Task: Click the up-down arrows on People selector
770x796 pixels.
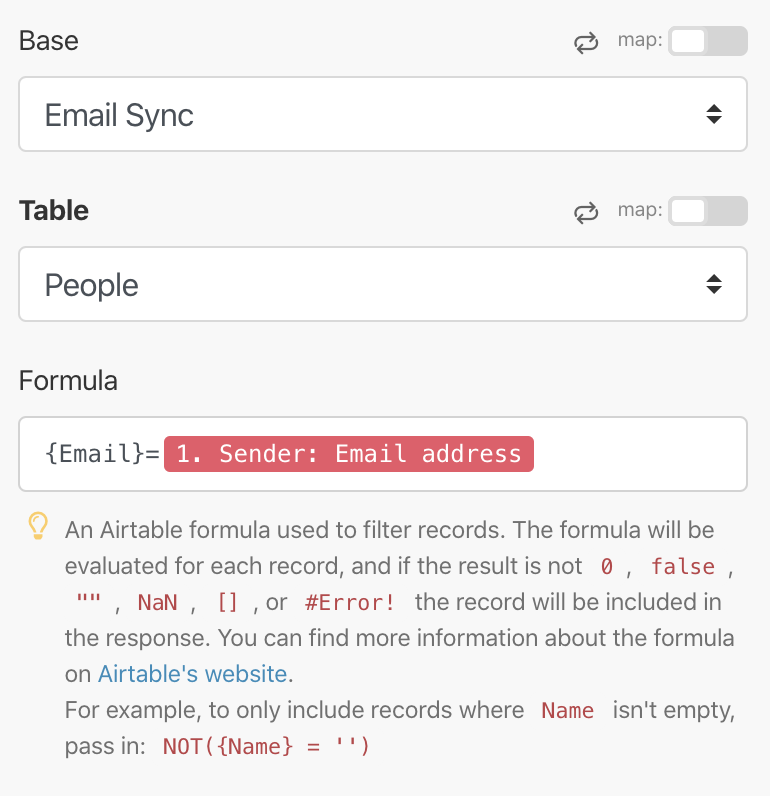Action: [x=714, y=284]
